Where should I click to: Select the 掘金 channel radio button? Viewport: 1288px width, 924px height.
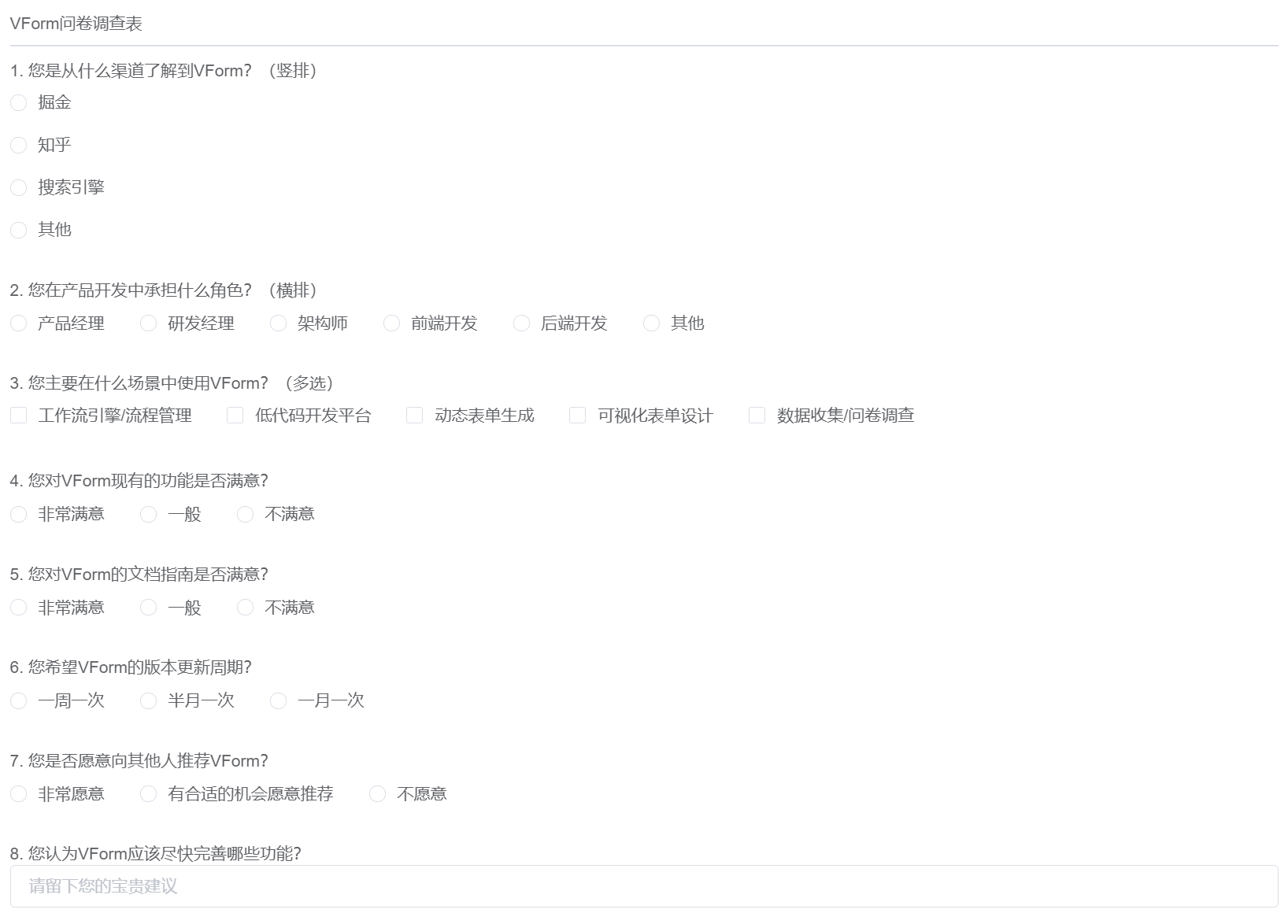click(19, 102)
